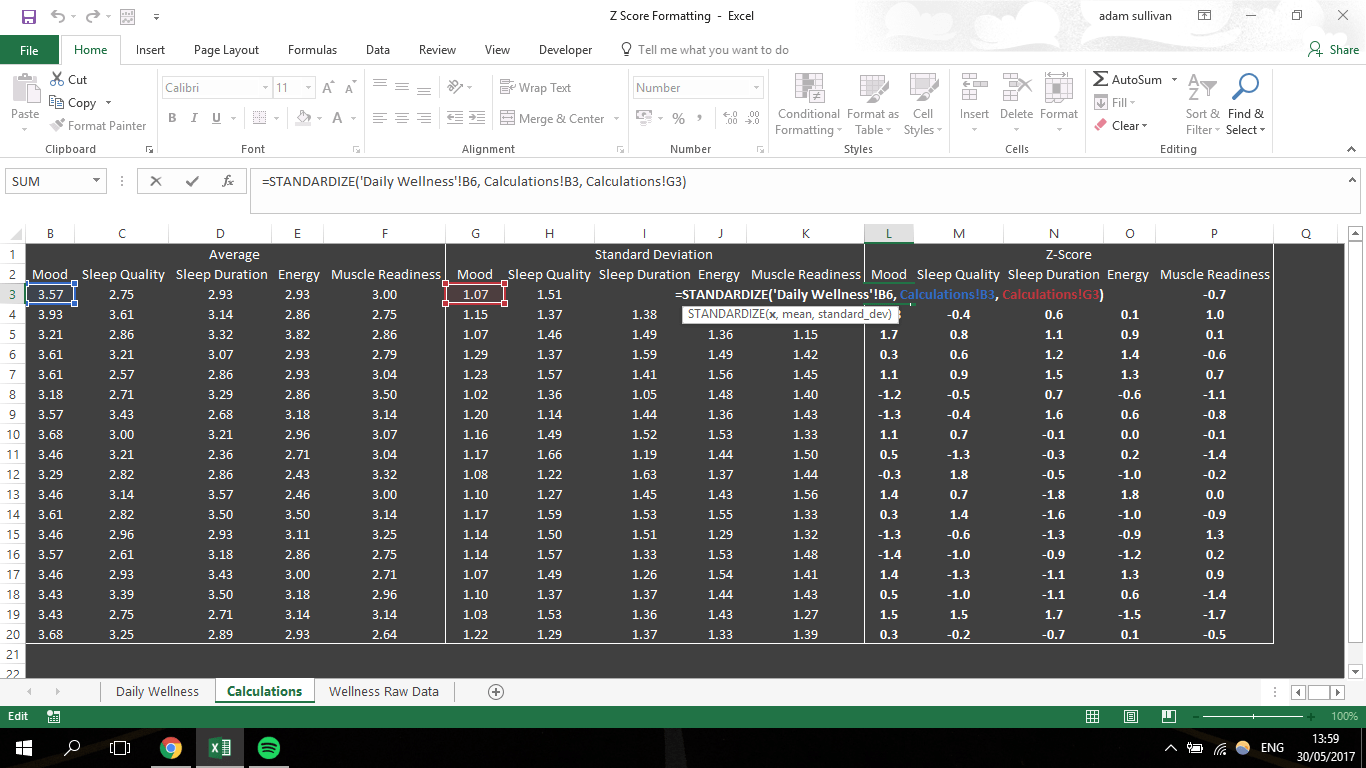
Task: Click the Cell Styles button
Action: coord(921,105)
